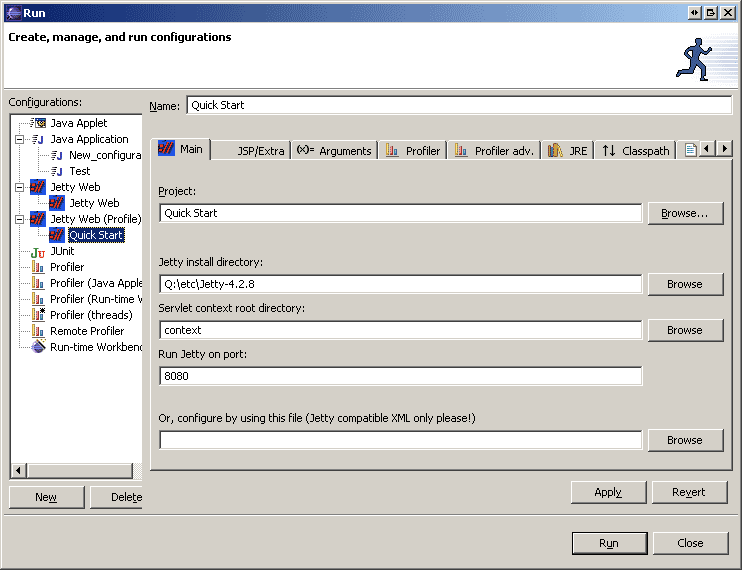Switch to the JSP/Extra tab
The width and height of the screenshot is (742, 570).
point(260,151)
